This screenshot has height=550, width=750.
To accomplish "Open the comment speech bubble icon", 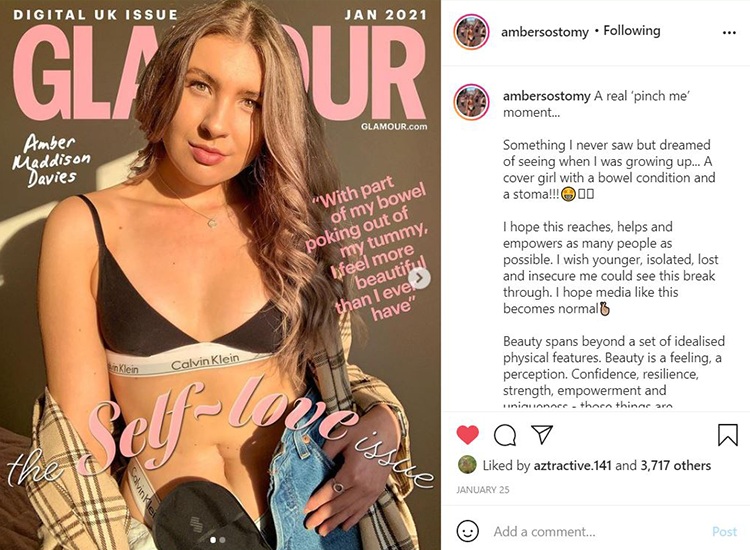I will point(505,435).
